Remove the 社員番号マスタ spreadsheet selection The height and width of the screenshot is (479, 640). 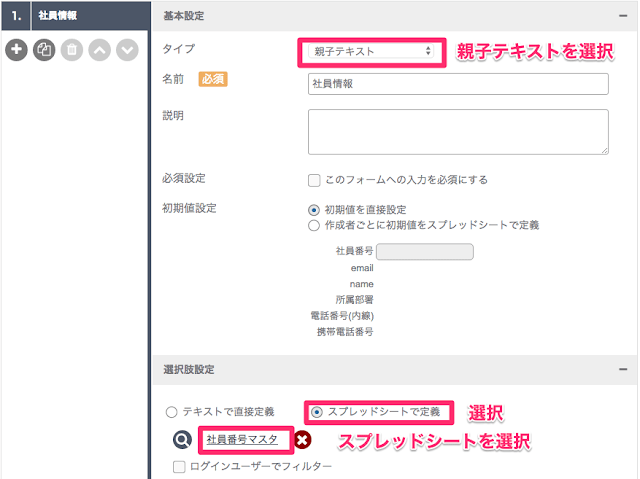click(x=302, y=440)
